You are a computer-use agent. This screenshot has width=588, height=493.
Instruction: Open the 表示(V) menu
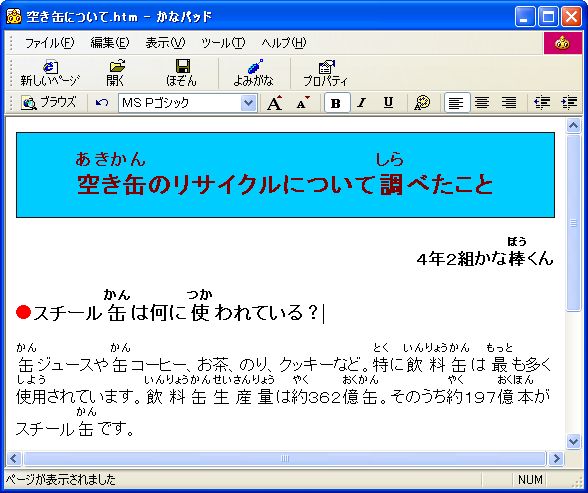[x=165, y=43]
